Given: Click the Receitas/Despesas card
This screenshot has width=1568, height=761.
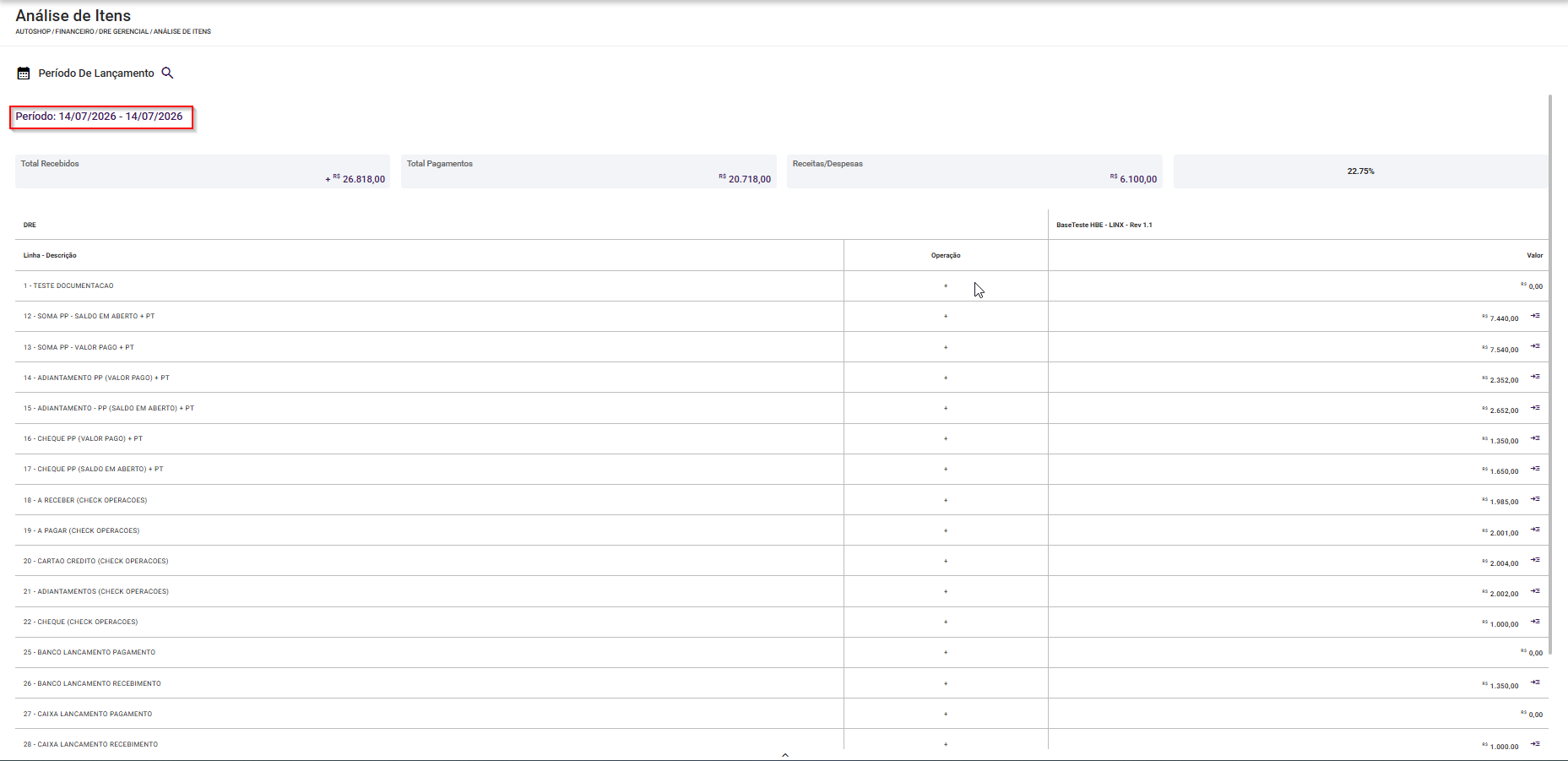Looking at the screenshot, I should tap(974, 171).
